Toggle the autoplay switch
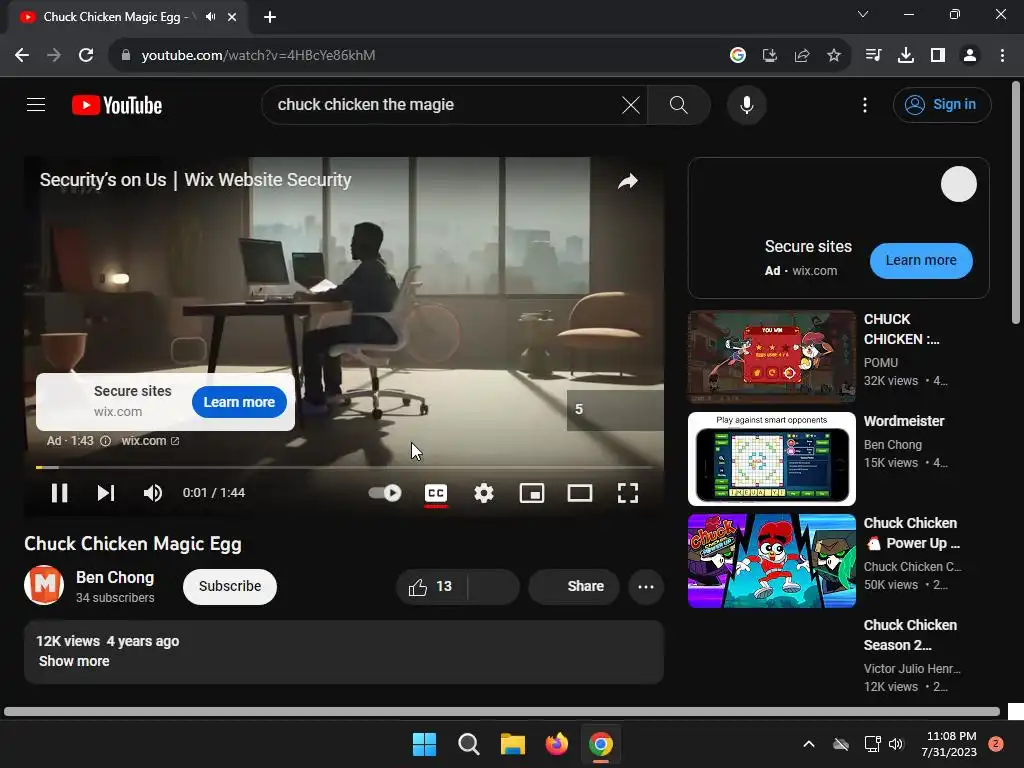 (x=385, y=493)
